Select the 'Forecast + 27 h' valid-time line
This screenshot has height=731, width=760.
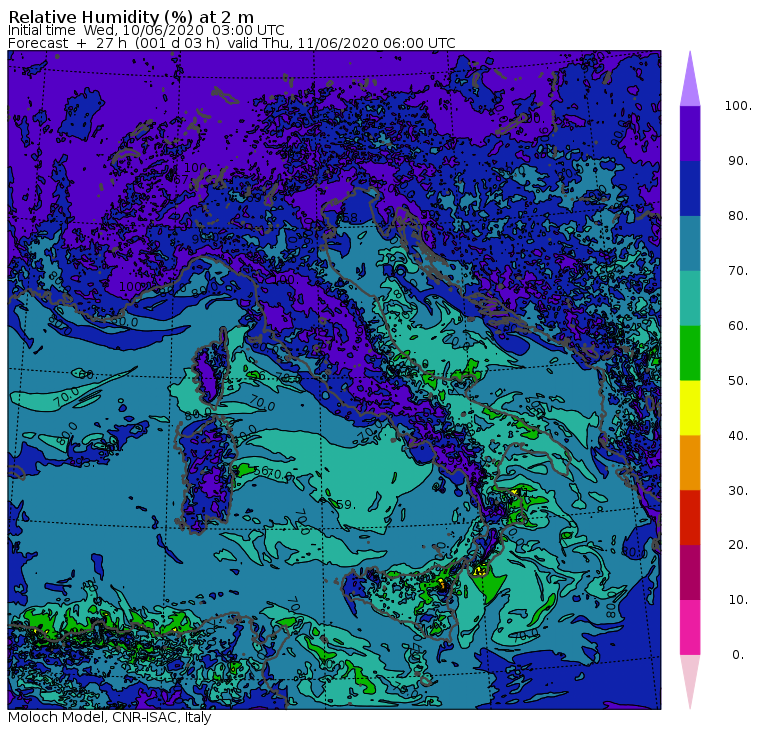(x=232, y=43)
